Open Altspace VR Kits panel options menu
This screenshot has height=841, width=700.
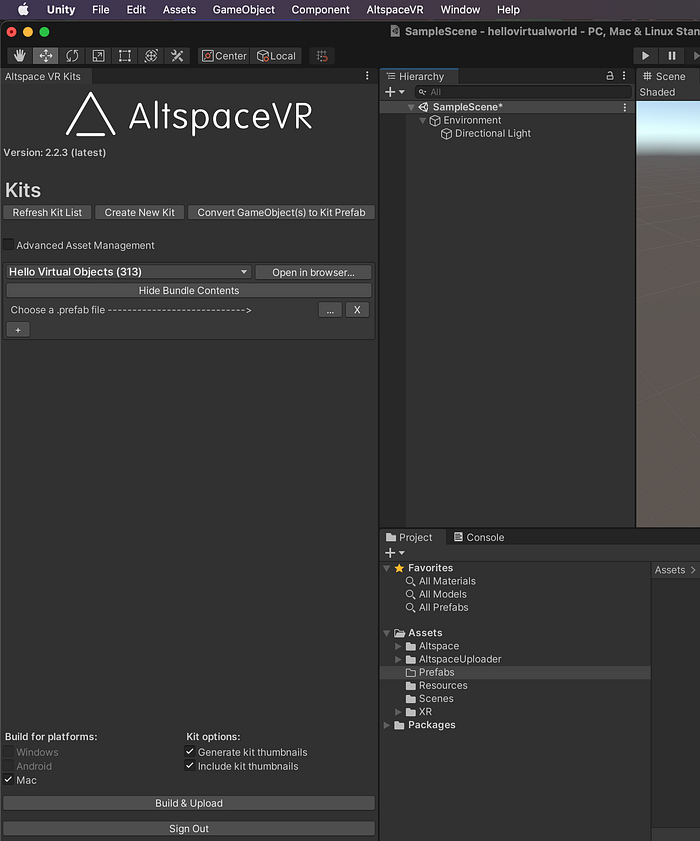click(367, 76)
